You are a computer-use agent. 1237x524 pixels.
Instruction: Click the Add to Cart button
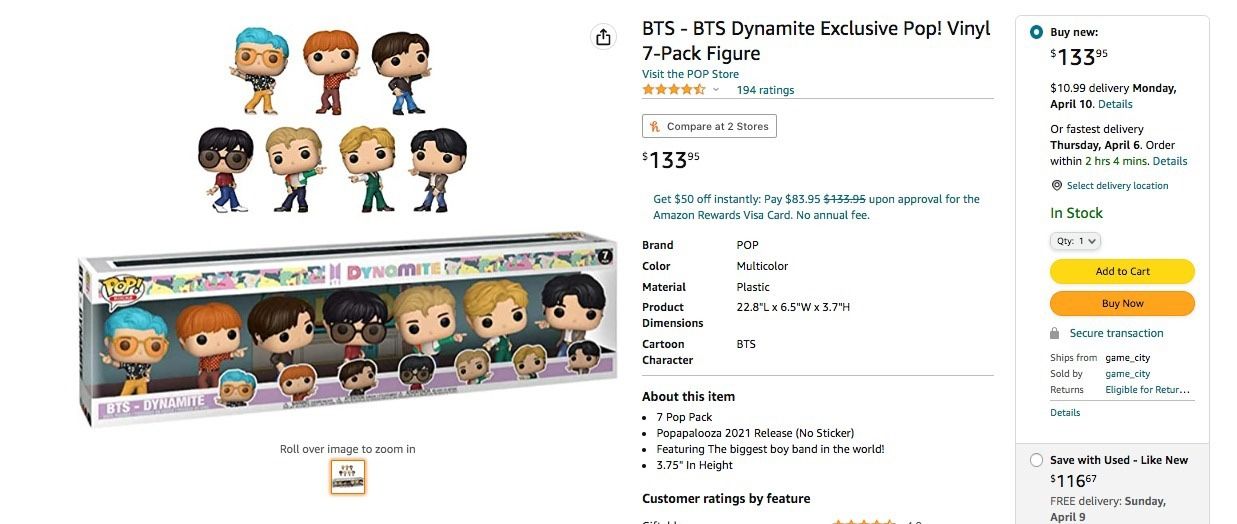(1122, 271)
